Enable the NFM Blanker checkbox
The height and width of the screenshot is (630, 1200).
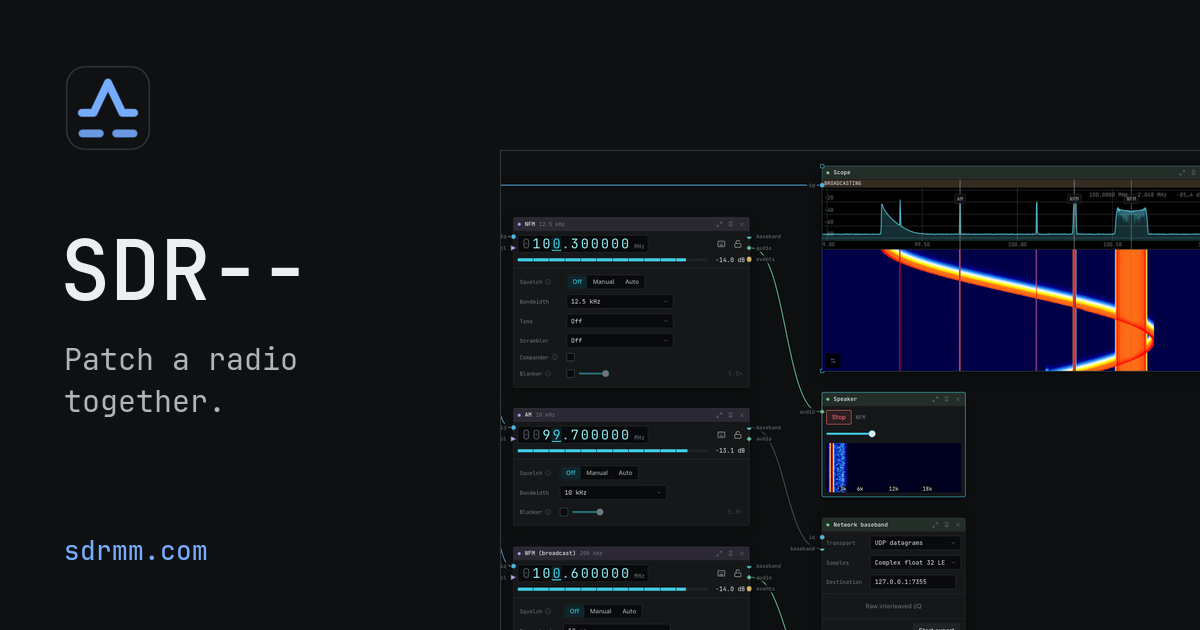pos(570,374)
